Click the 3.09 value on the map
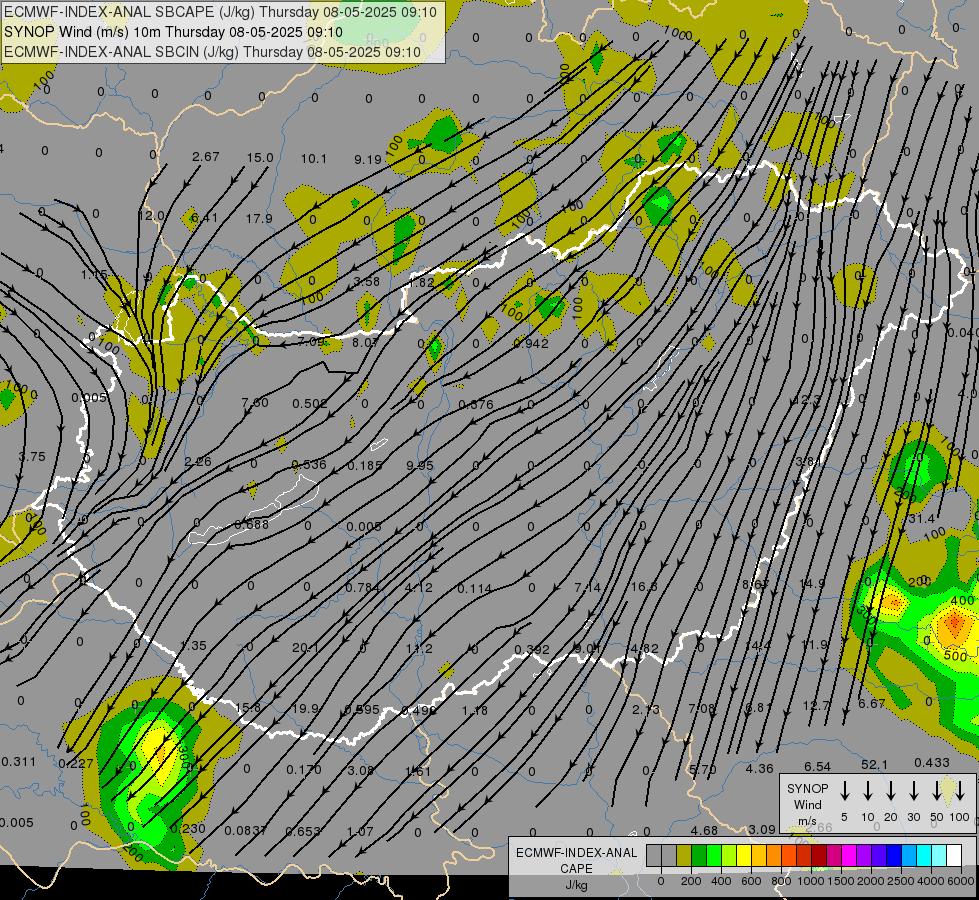 point(762,829)
